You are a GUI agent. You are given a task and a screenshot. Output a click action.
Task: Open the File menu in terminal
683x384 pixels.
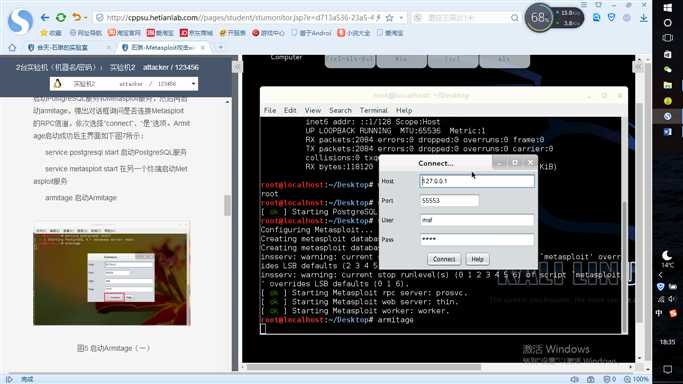(x=270, y=110)
